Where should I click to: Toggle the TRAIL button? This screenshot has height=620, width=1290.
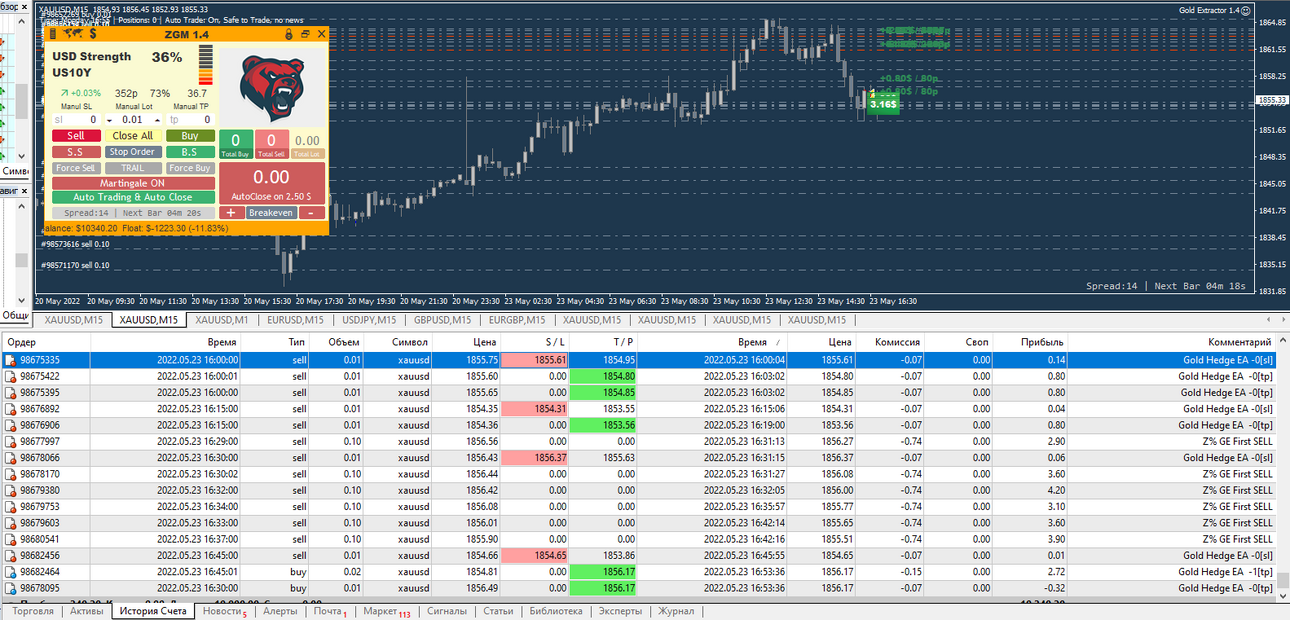point(133,168)
